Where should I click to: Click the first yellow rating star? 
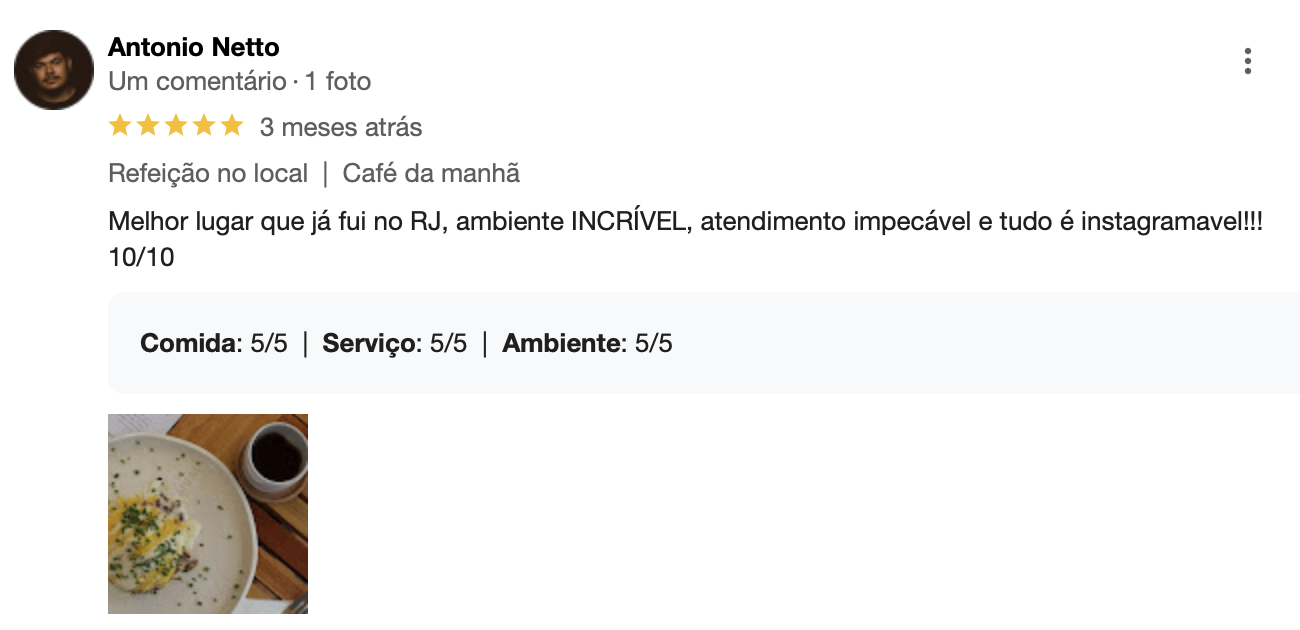[120, 125]
